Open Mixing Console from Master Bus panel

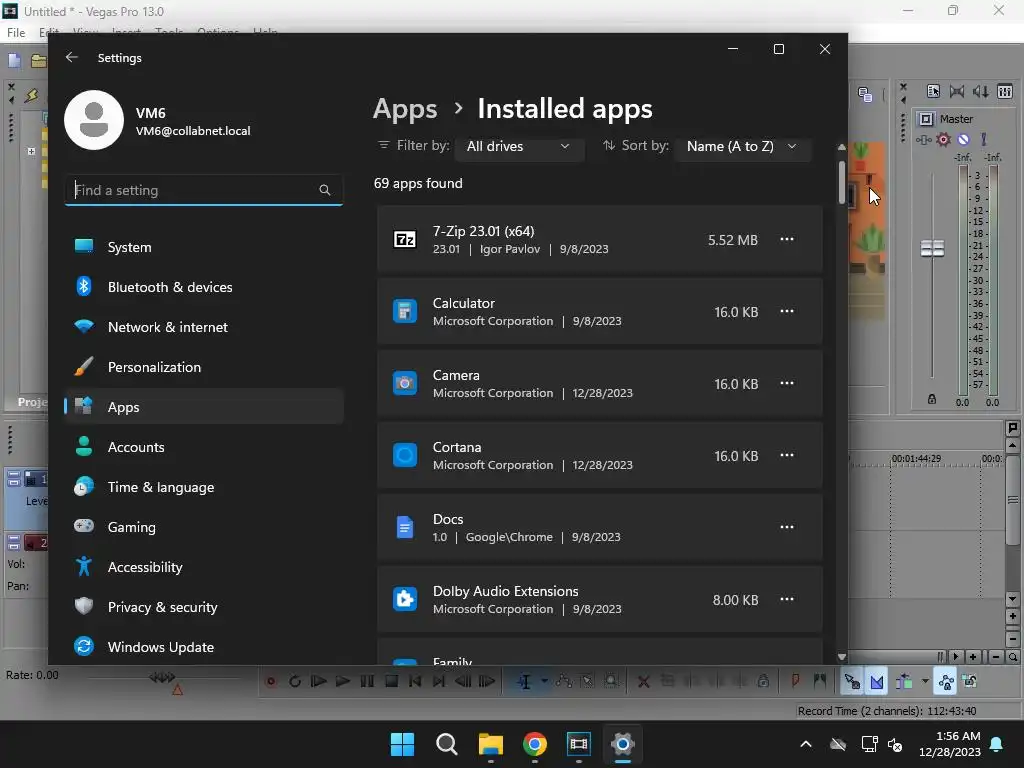[x=1005, y=91]
